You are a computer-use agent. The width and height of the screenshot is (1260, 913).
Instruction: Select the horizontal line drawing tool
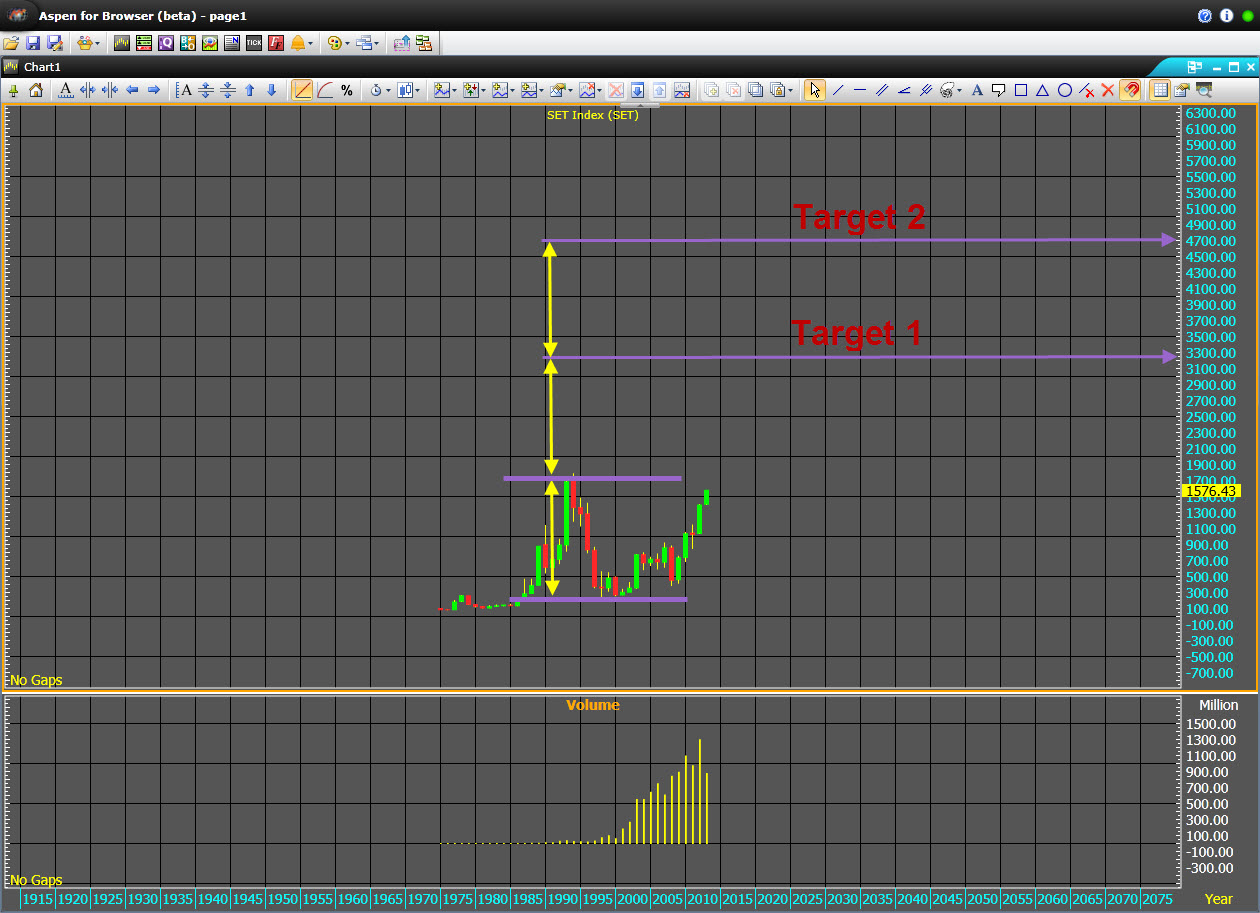pos(860,90)
